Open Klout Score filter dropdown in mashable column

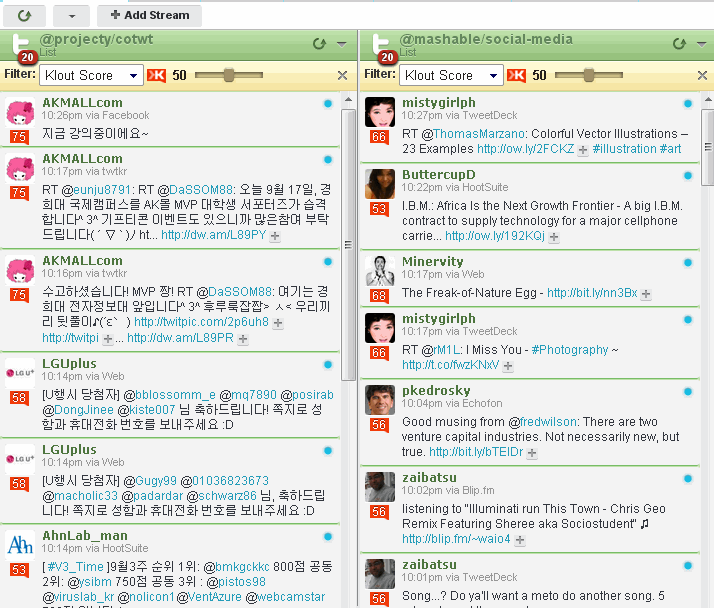pyautogui.click(x=451, y=75)
